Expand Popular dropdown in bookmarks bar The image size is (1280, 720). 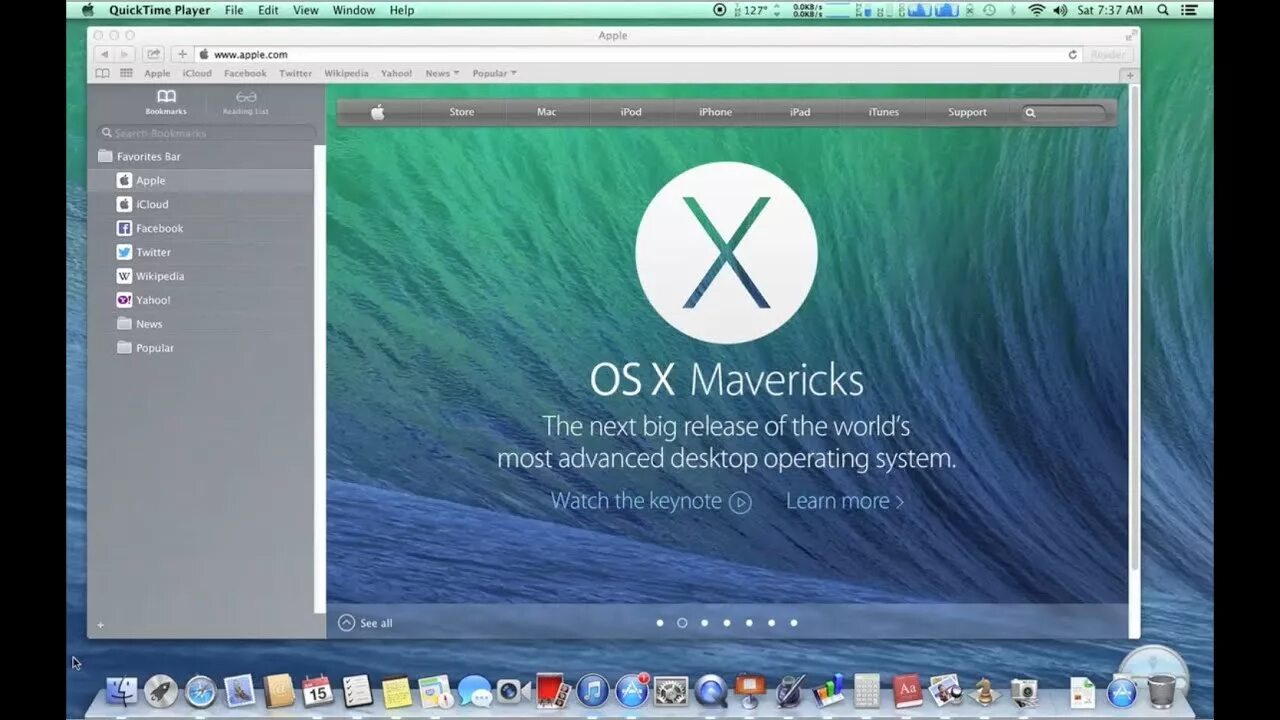[495, 73]
